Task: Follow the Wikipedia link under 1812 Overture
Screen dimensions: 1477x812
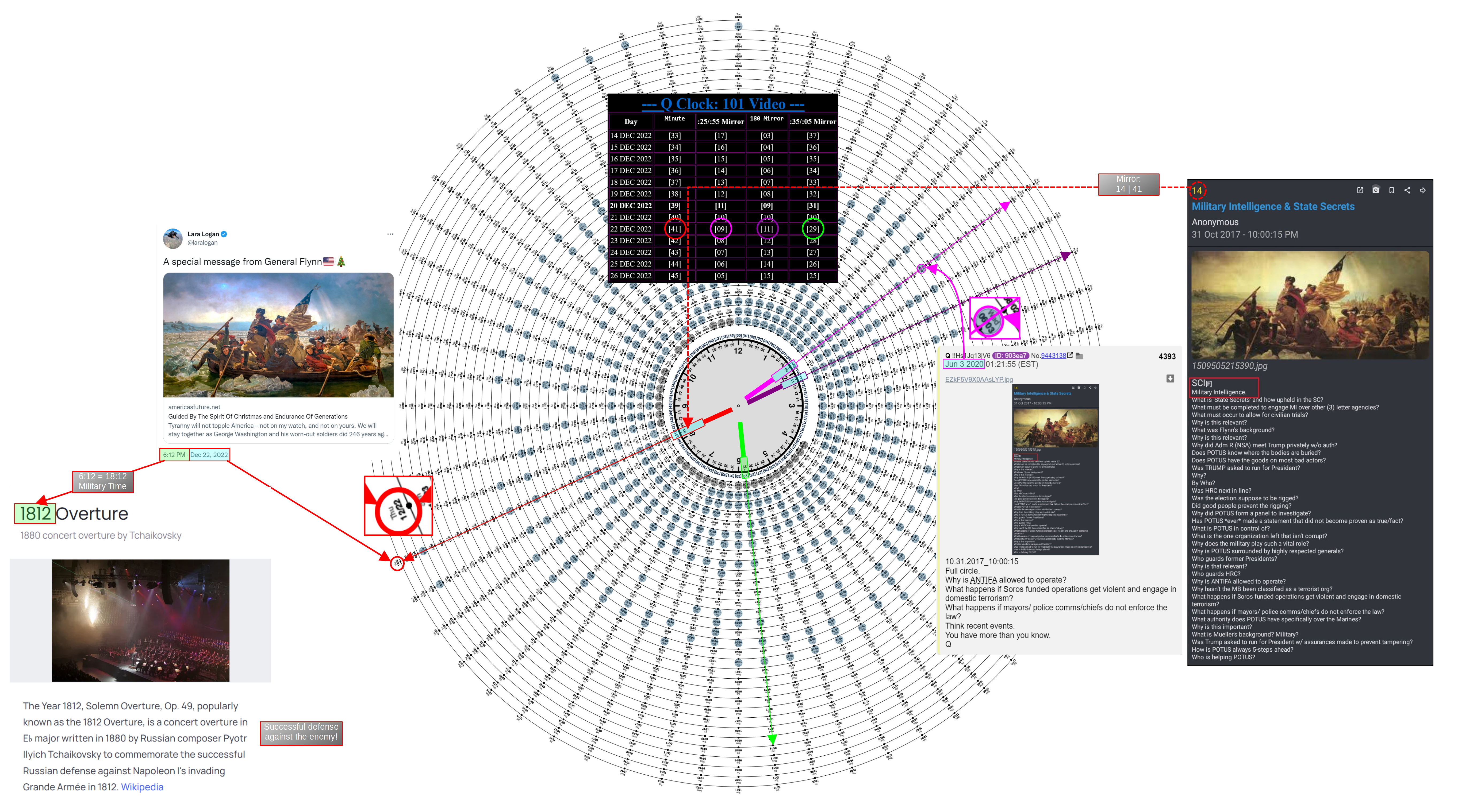Action: 142,787
